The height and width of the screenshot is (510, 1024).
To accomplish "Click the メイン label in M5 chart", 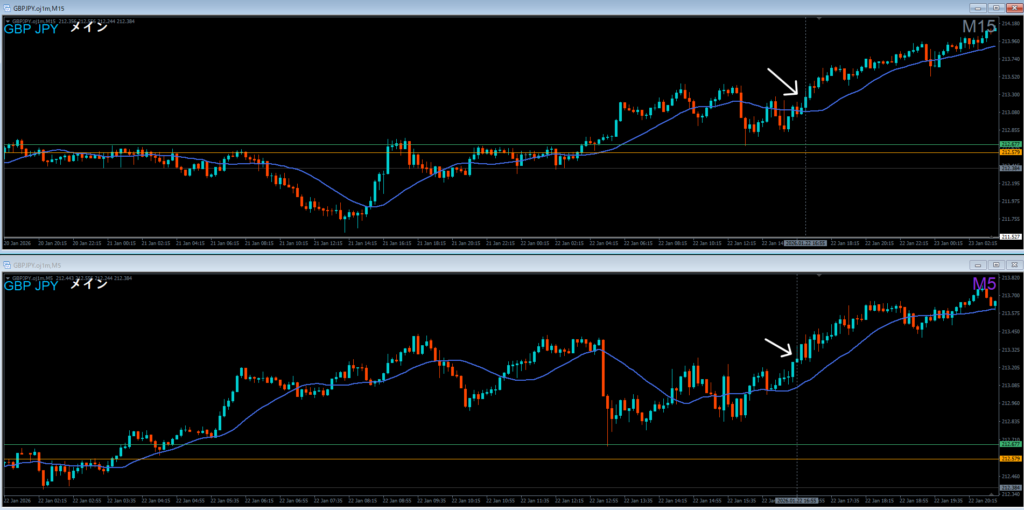I will click(88, 286).
